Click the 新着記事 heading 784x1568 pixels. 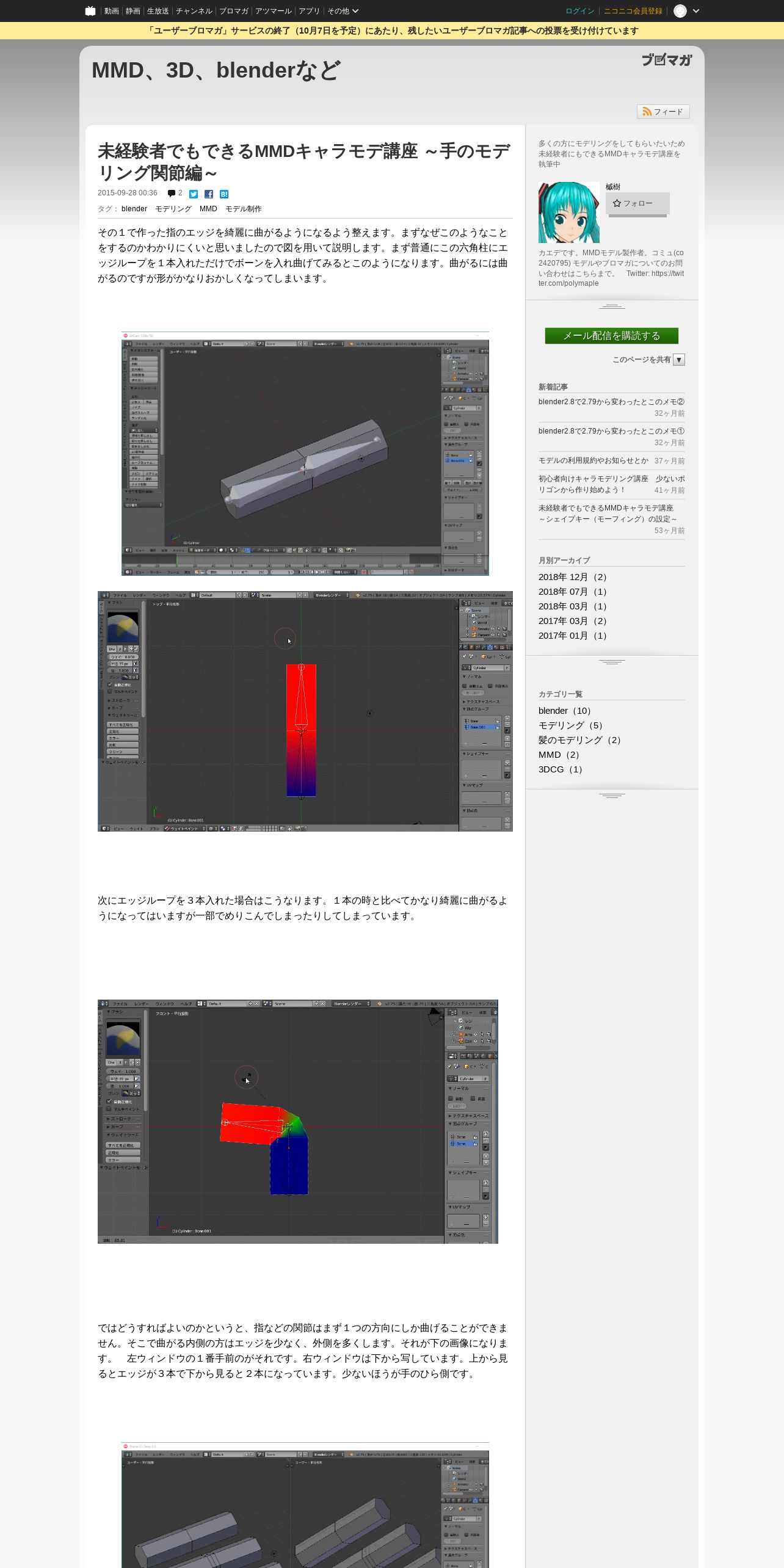(553, 387)
